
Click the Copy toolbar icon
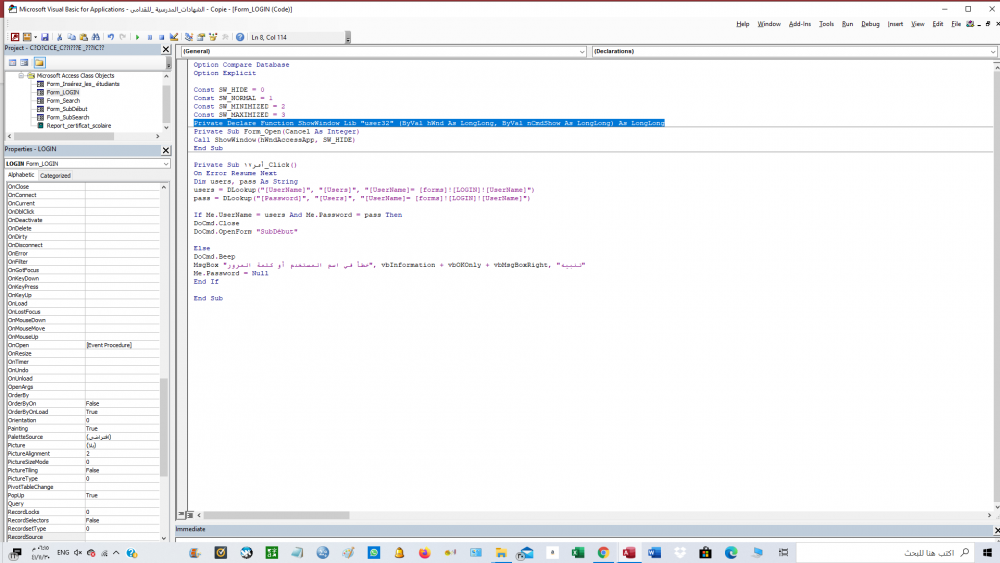pos(71,38)
